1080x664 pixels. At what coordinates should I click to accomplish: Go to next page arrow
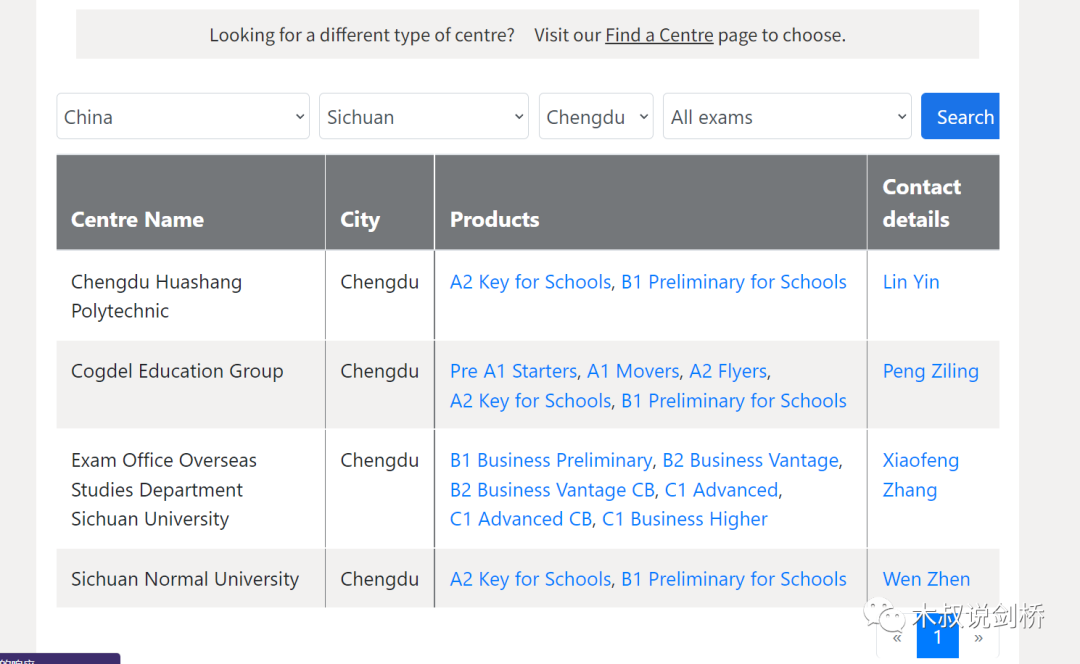coord(978,637)
